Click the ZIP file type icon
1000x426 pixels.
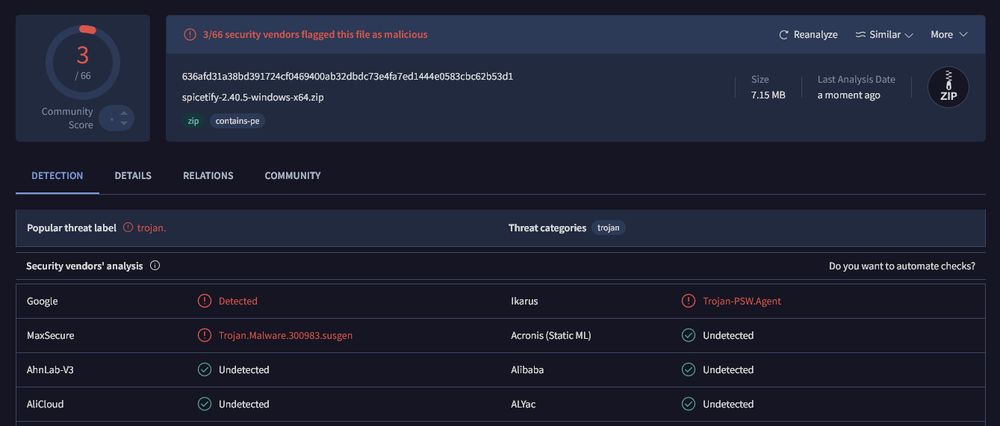coord(948,87)
